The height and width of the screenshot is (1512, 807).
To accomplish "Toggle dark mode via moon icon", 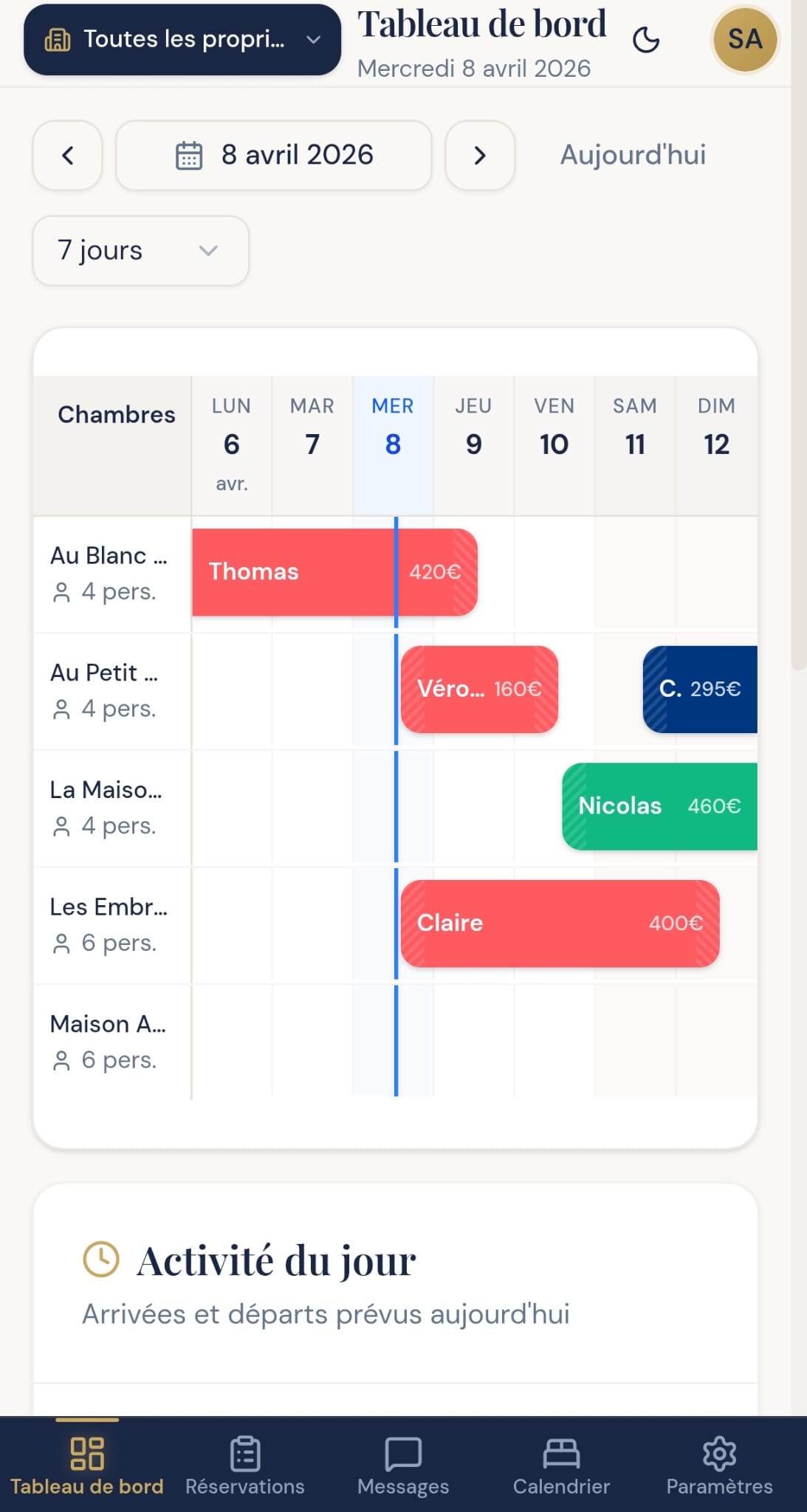I will [645, 41].
